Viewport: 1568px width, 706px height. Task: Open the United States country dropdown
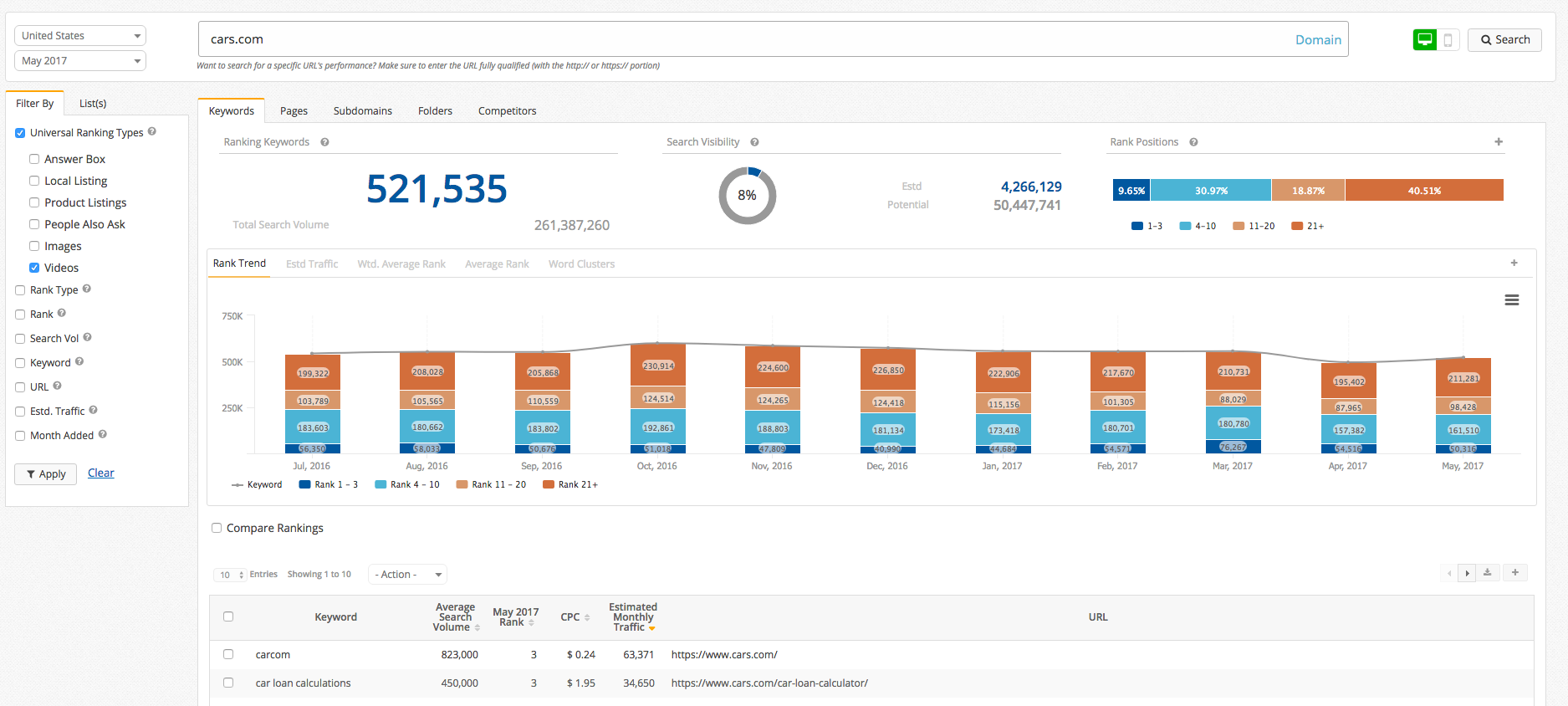[x=80, y=36]
